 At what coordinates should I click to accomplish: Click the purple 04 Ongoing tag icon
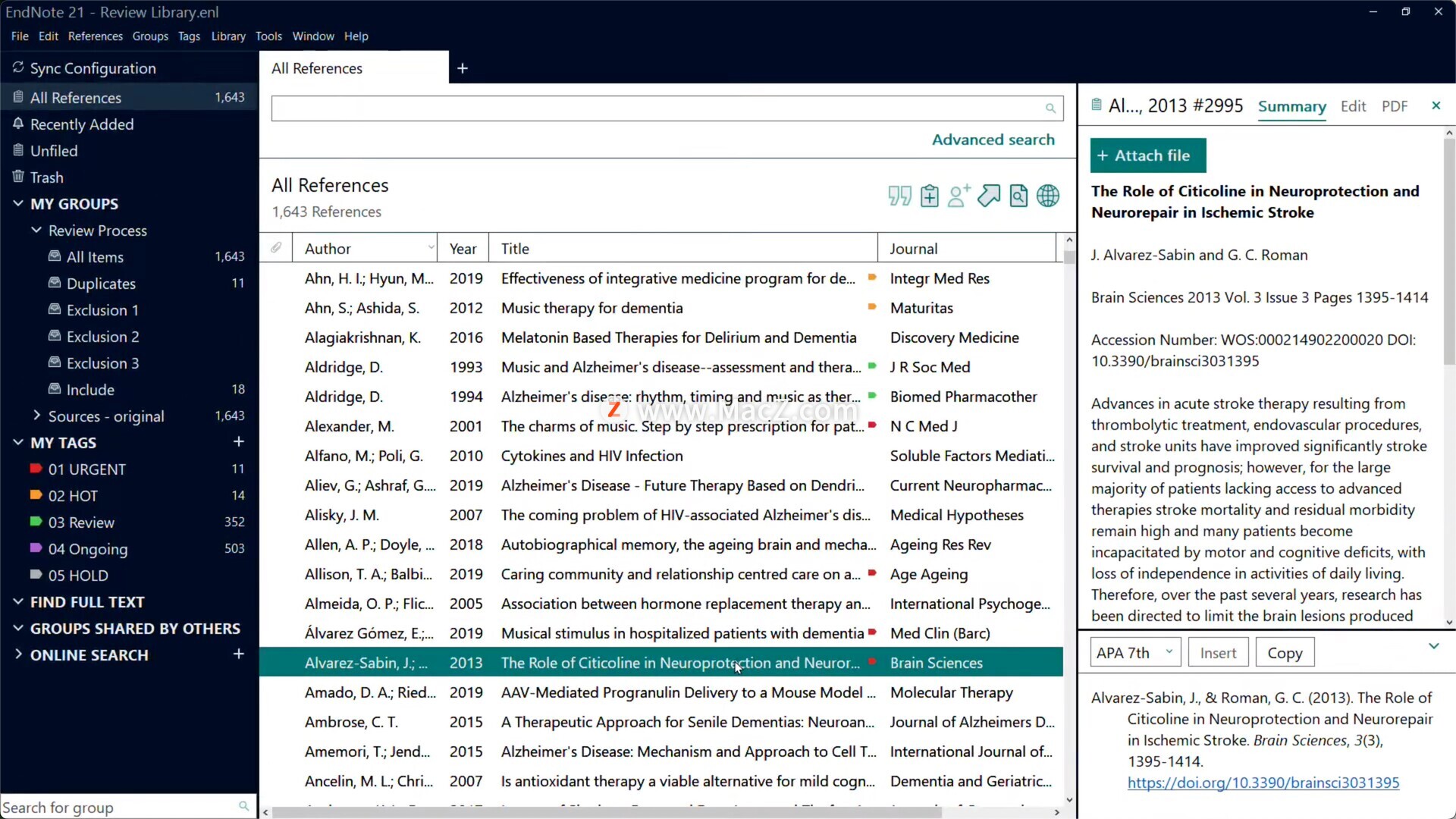pyautogui.click(x=36, y=548)
